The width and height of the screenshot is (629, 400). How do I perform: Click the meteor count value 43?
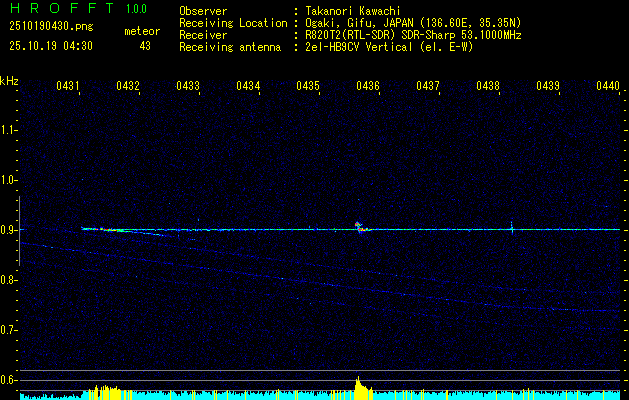coord(145,46)
